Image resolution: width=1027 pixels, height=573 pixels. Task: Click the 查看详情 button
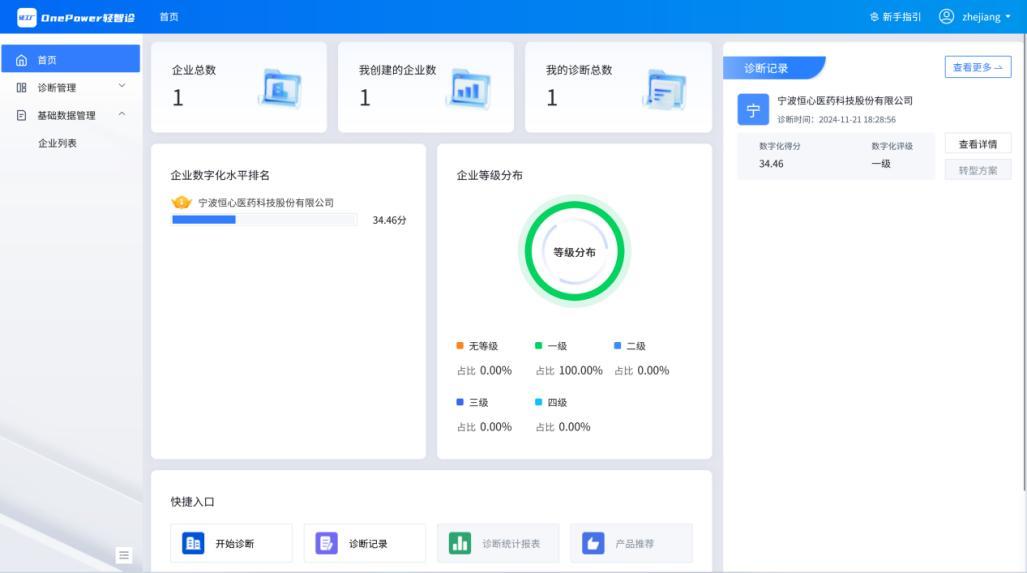coord(977,144)
